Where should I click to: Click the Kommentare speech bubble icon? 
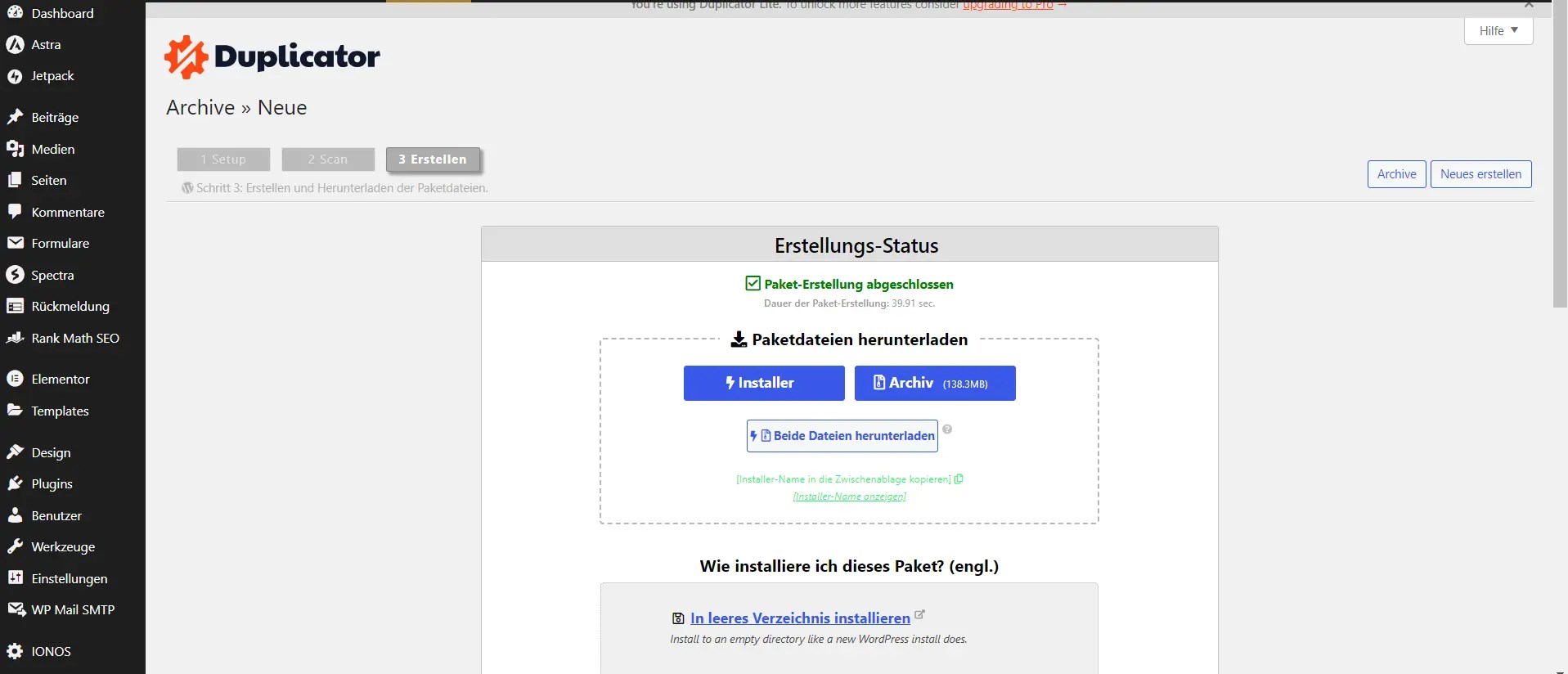[x=15, y=212]
